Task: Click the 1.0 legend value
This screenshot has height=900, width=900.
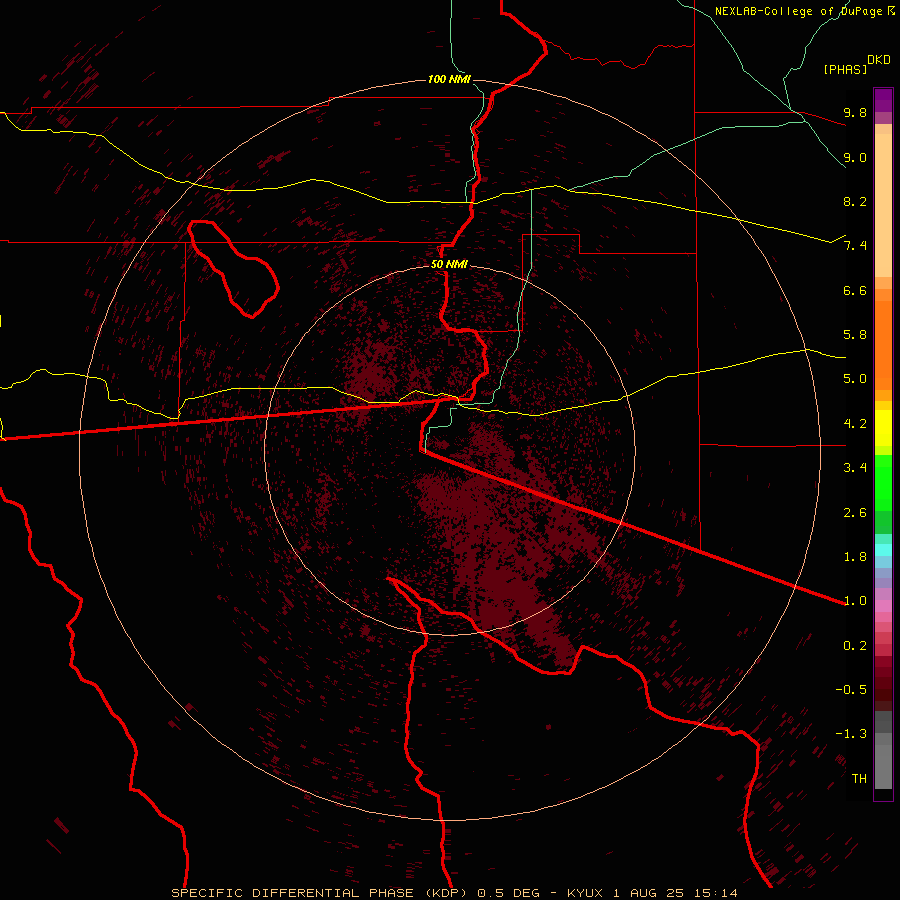Action: point(855,601)
